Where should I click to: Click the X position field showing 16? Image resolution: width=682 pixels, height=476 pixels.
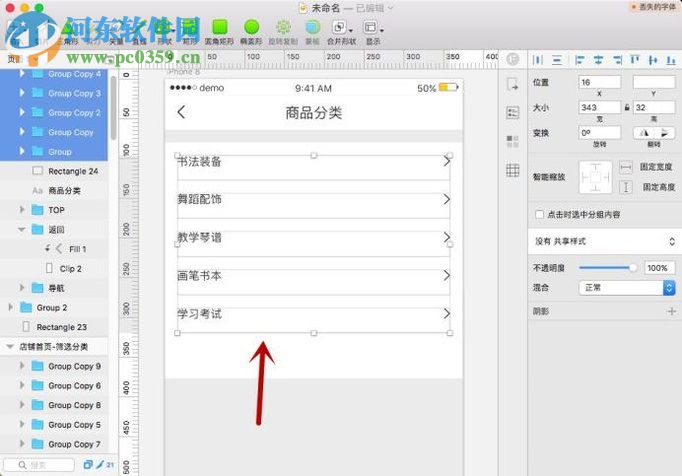pyautogui.click(x=599, y=82)
